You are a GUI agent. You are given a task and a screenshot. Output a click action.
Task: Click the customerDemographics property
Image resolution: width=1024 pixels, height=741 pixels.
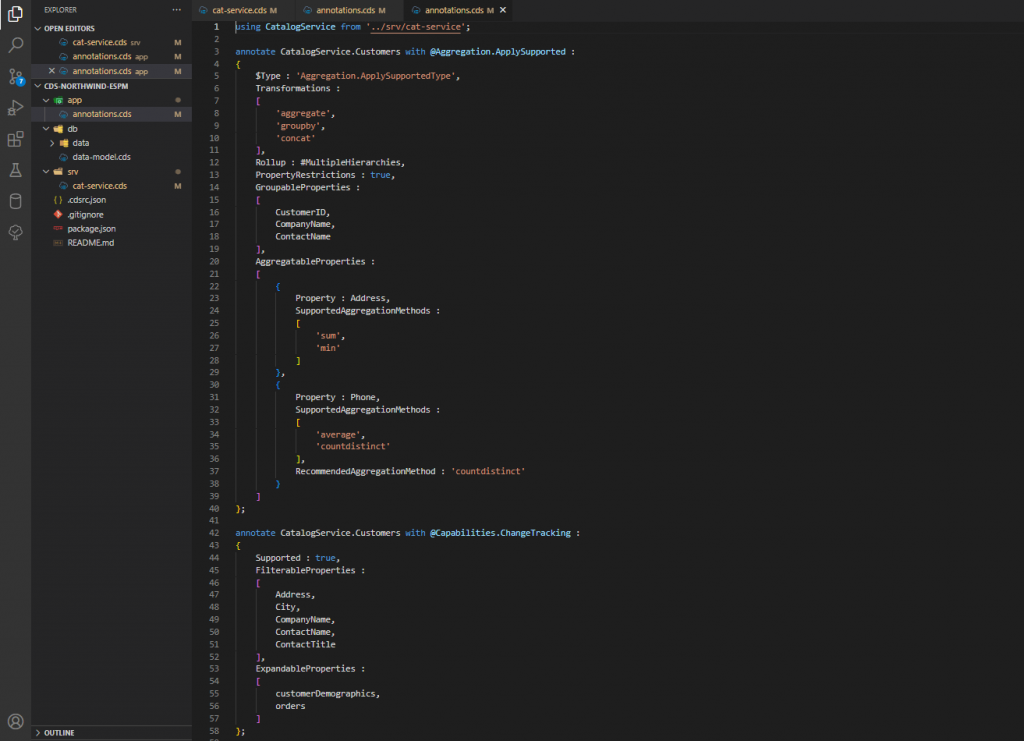tap(325, 693)
